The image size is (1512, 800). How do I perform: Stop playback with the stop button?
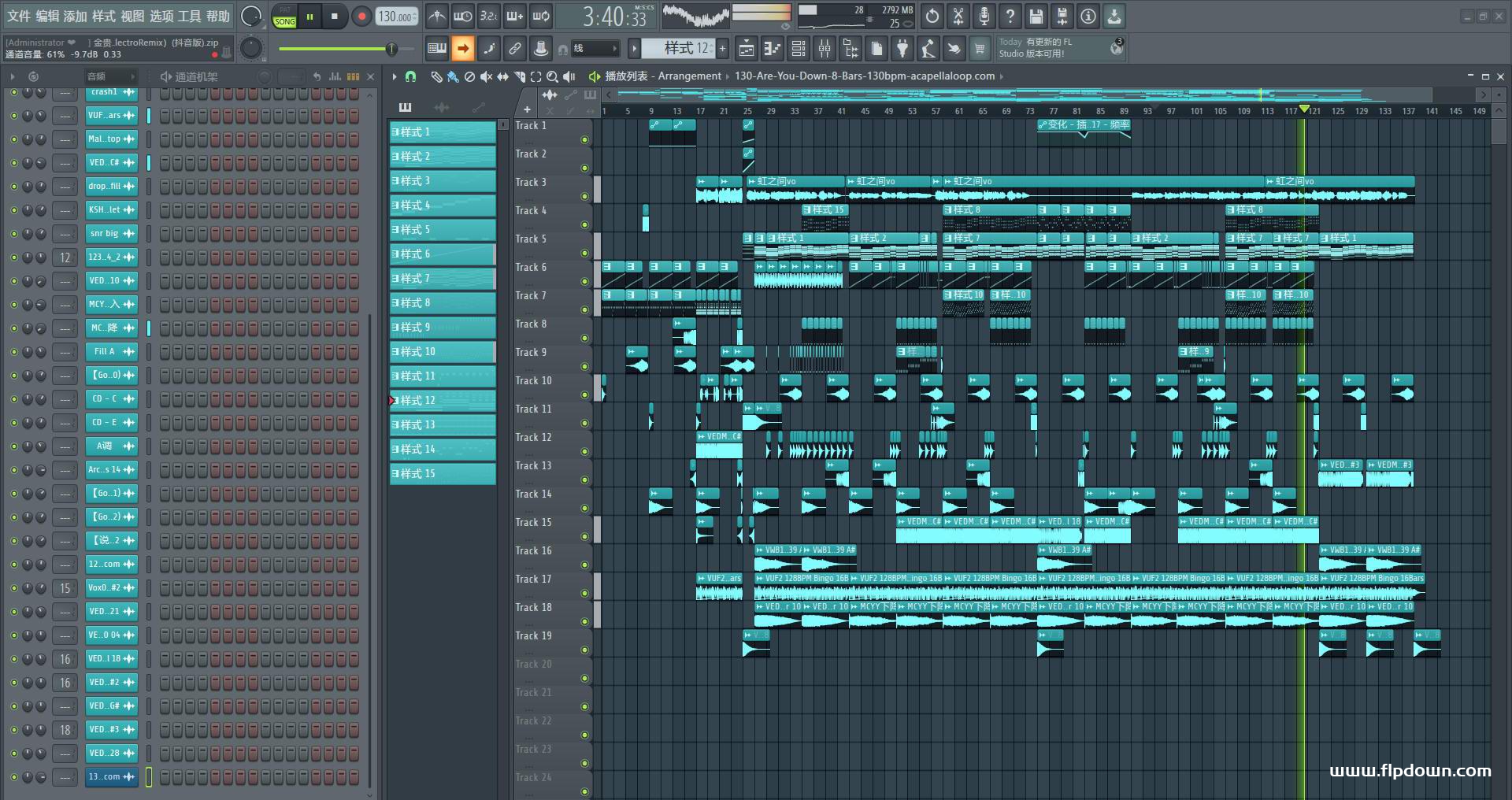pos(335,17)
